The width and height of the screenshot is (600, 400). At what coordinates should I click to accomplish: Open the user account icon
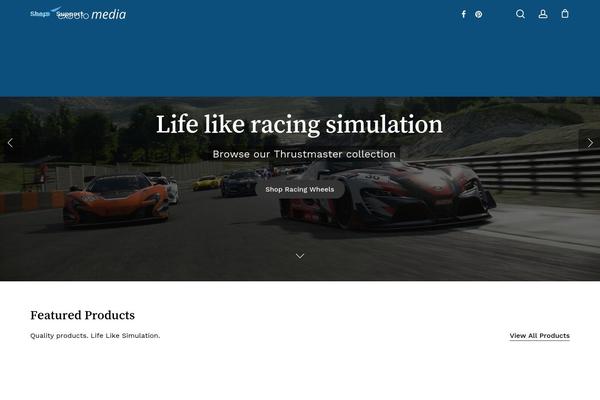pos(543,14)
